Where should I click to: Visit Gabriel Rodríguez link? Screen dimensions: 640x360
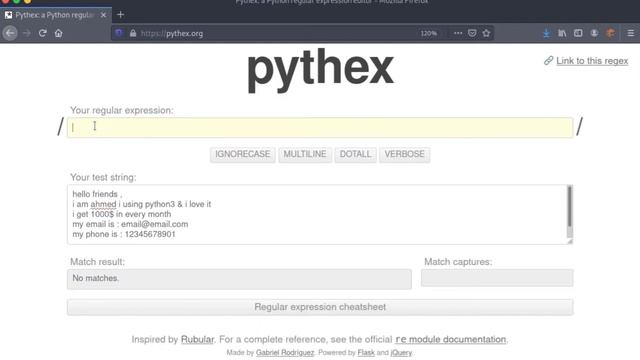tap(285, 353)
